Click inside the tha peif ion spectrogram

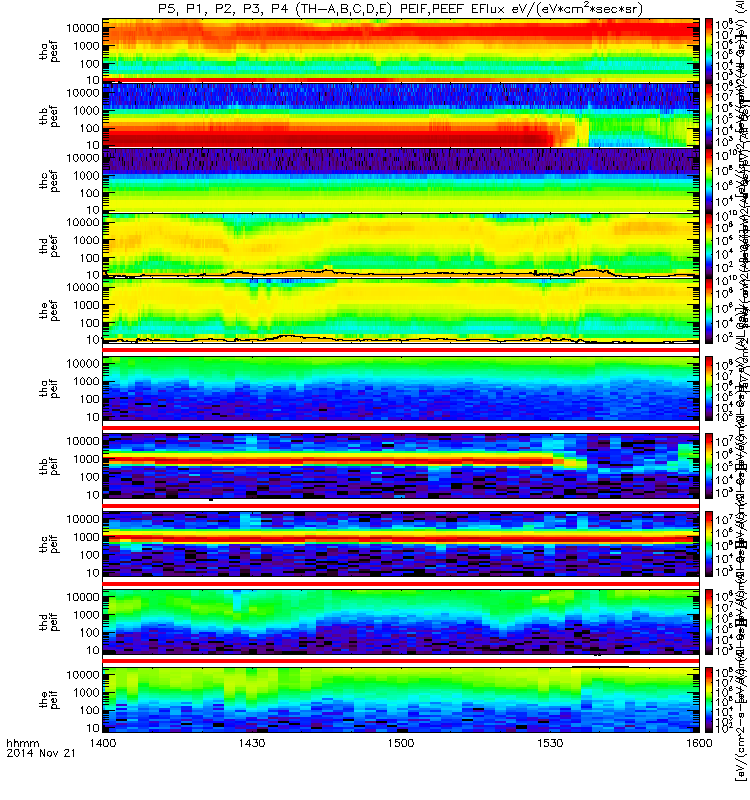pos(401,388)
